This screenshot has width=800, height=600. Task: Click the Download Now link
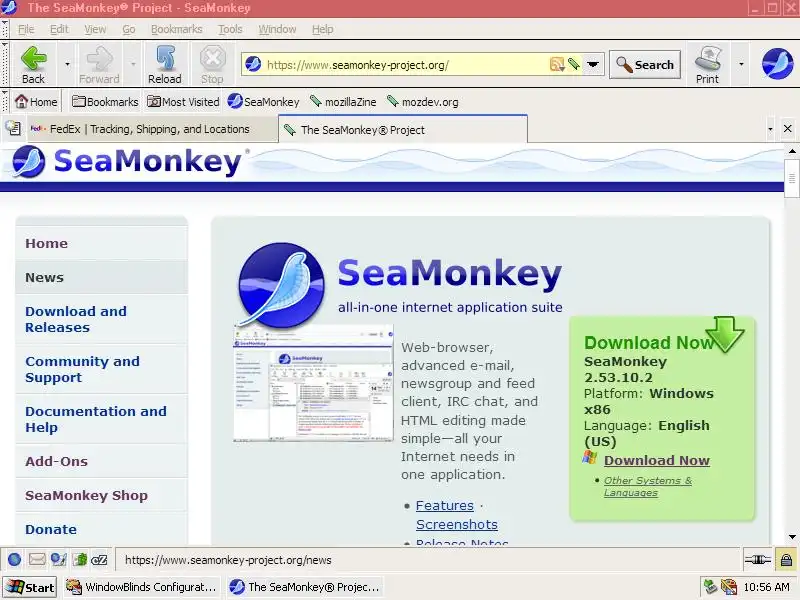(657, 460)
